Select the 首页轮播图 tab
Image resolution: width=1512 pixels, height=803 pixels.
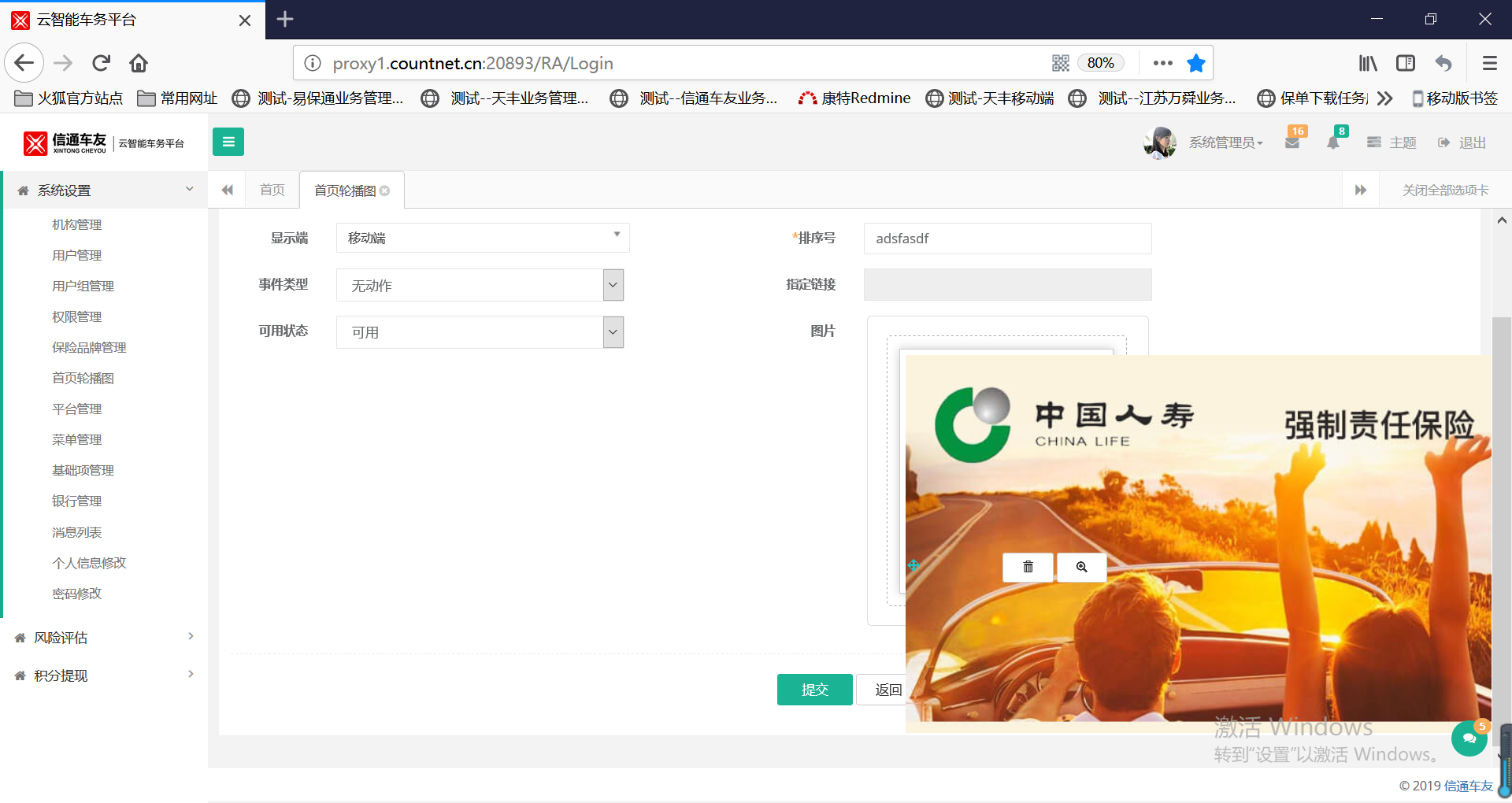click(x=344, y=191)
